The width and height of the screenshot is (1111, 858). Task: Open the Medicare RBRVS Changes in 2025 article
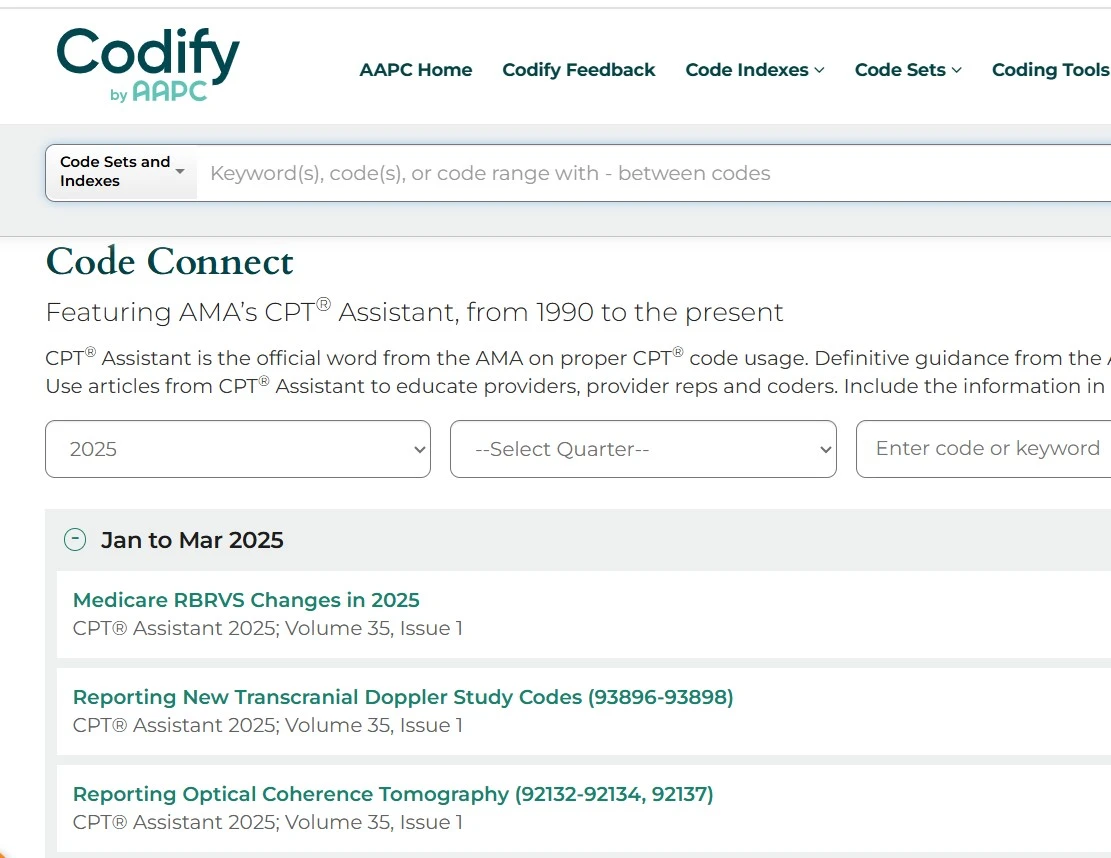[246, 600]
